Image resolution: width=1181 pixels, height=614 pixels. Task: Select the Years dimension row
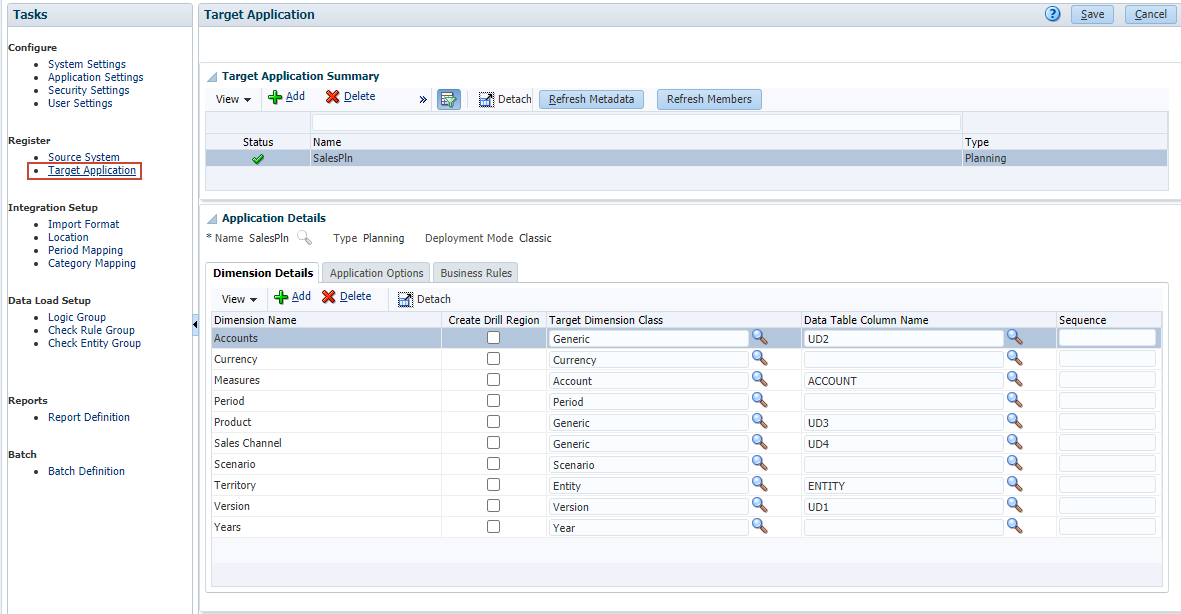click(x=686, y=527)
